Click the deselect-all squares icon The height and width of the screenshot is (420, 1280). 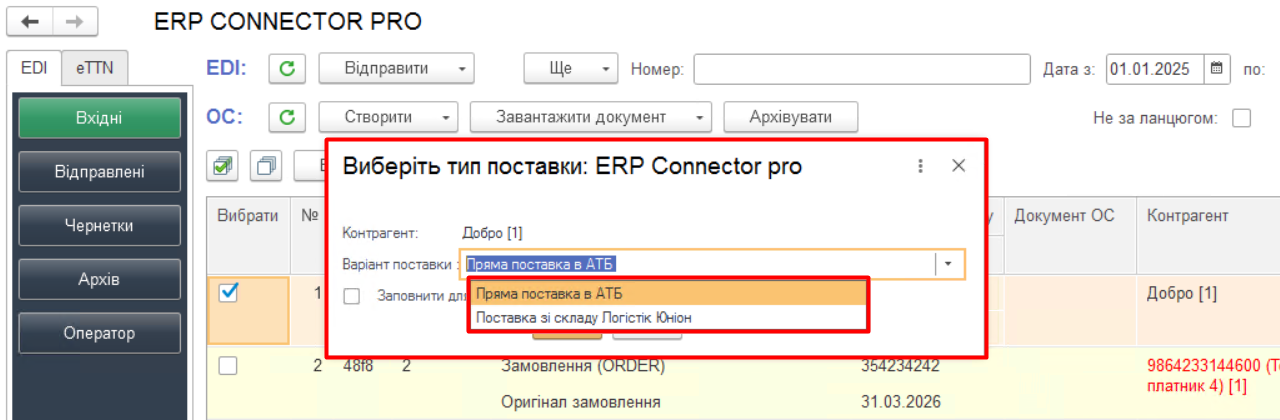[x=265, y=165]
